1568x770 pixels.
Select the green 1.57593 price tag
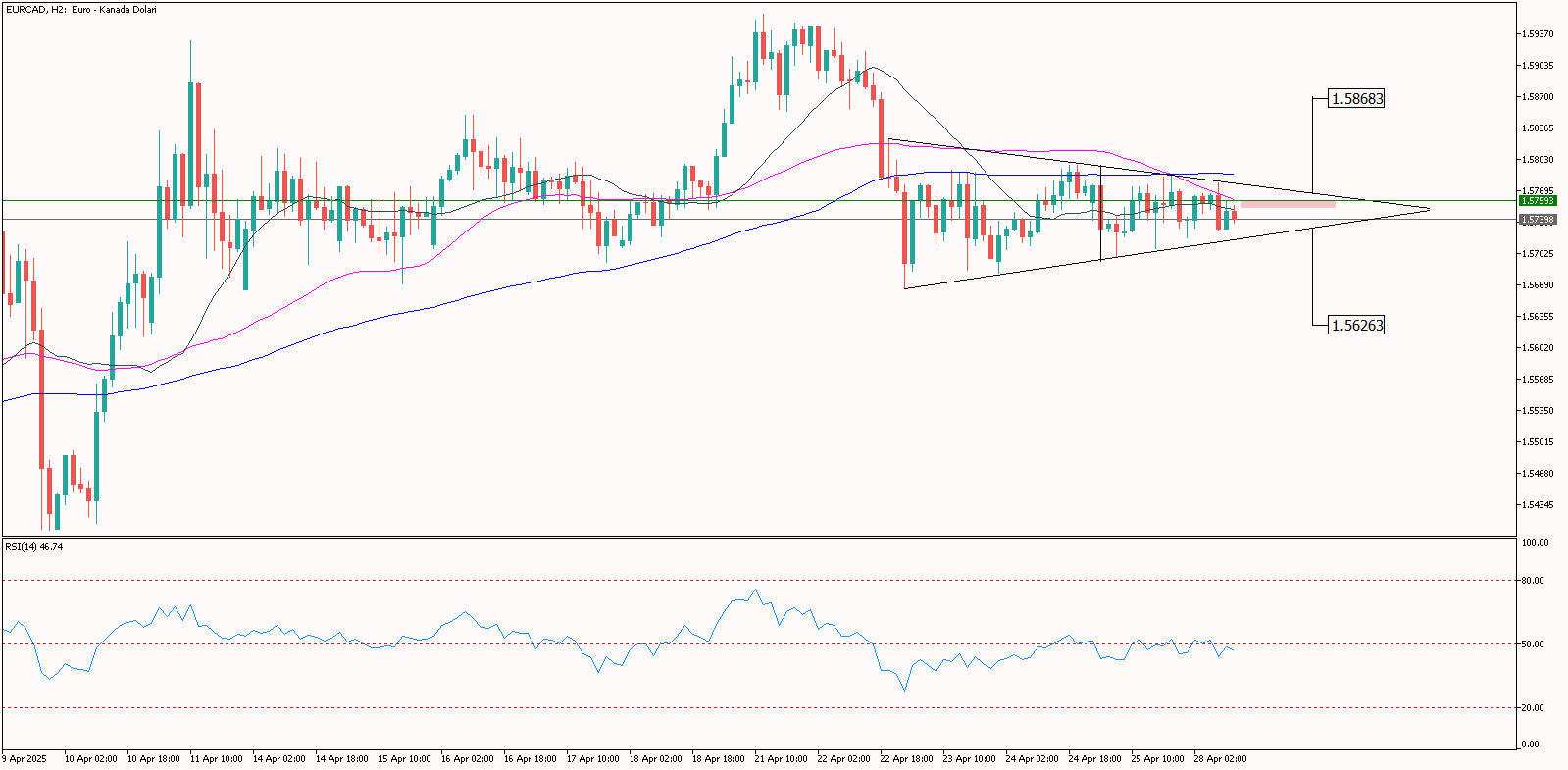pyautogui.click(x=1538, y=201)
